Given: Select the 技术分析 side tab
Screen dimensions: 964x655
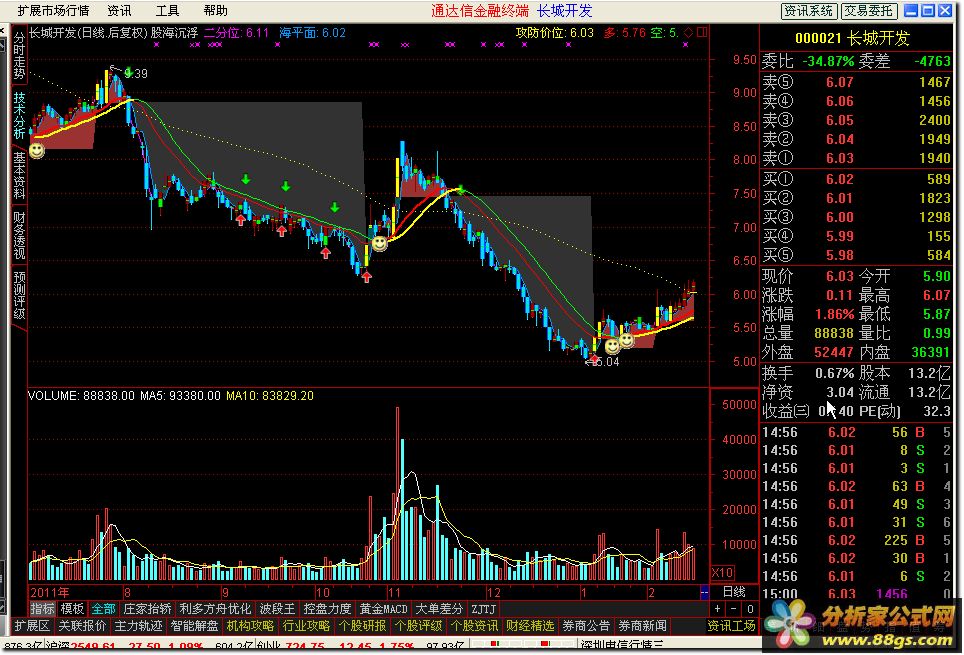Looking at the screenshot, I should click(x=20, y=116).
